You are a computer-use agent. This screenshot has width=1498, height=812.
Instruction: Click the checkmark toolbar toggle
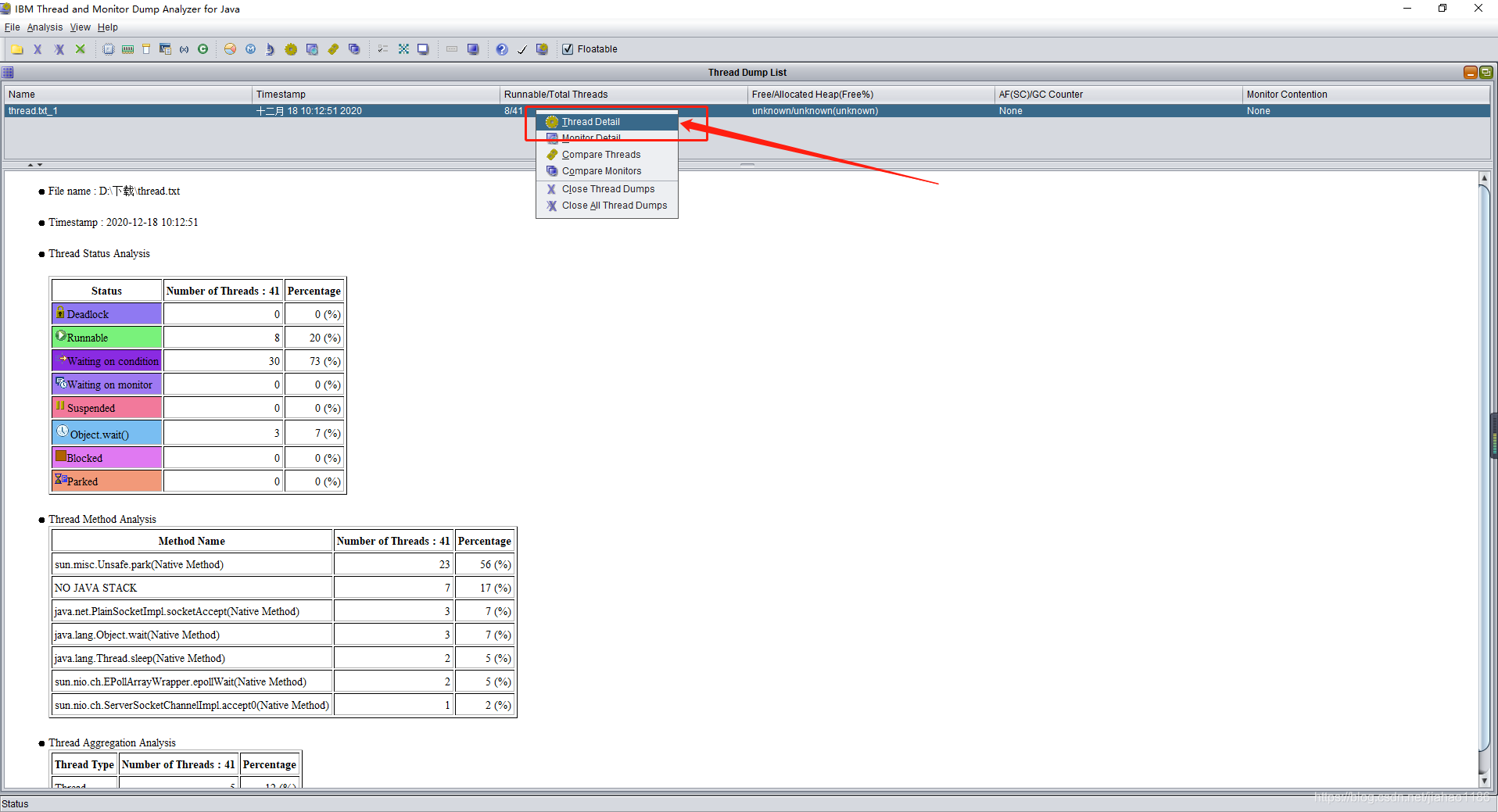pyautogui.click(x=521, y=49)
